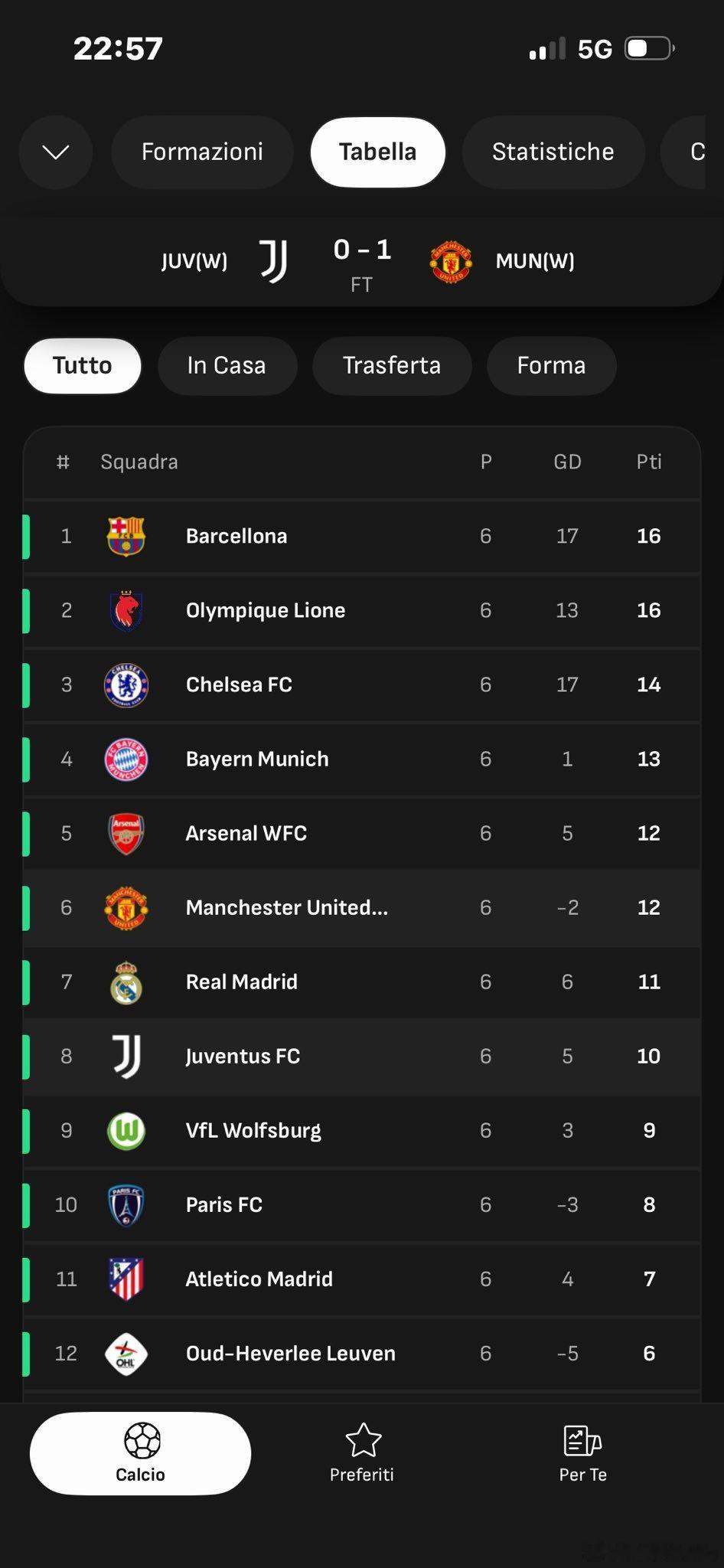
Task: Collapse match view with chevron button
Action: 56,152
